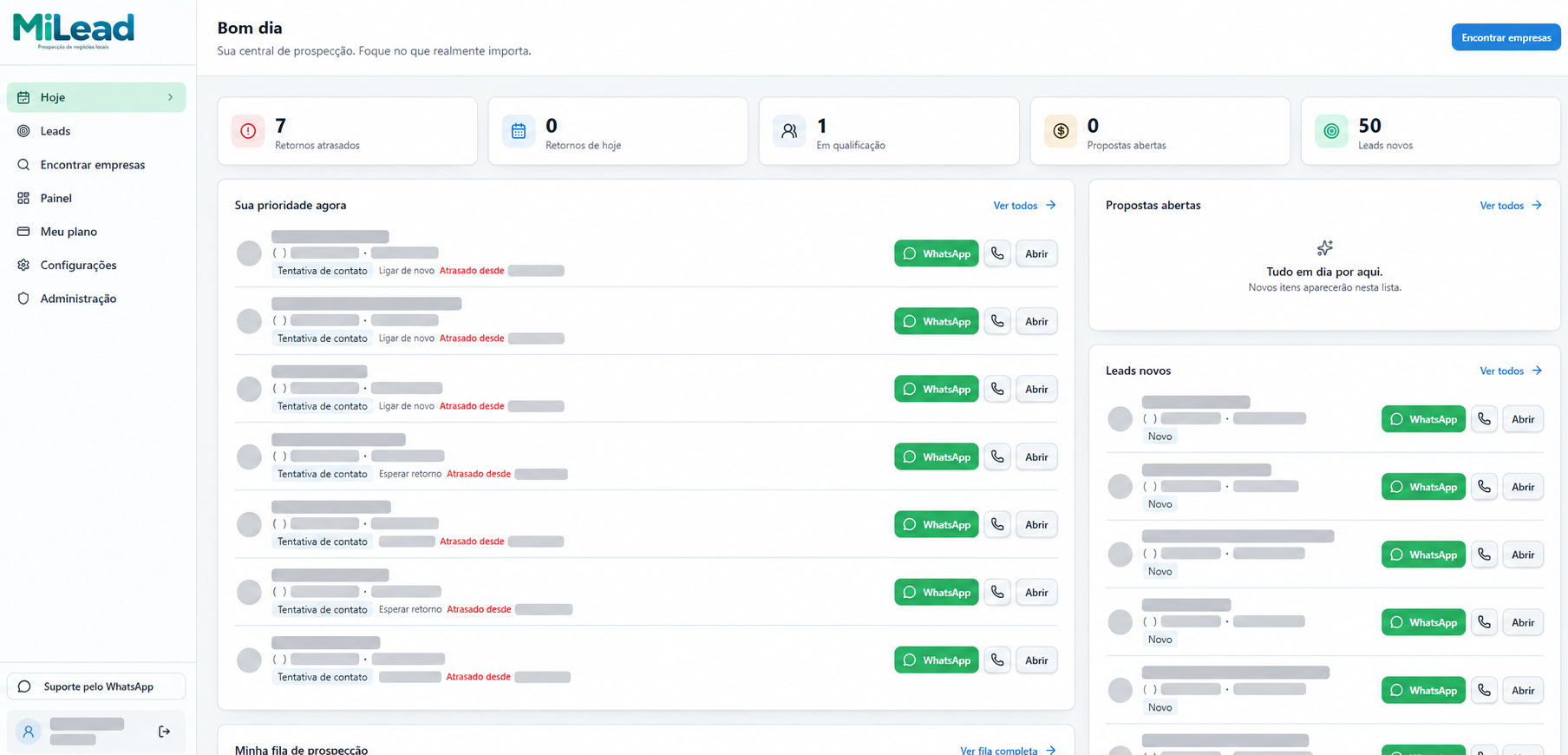Viewport: 1568px width, 755px height.
Task: Open the Leads page from the sidebar
Action: (96, 131)
